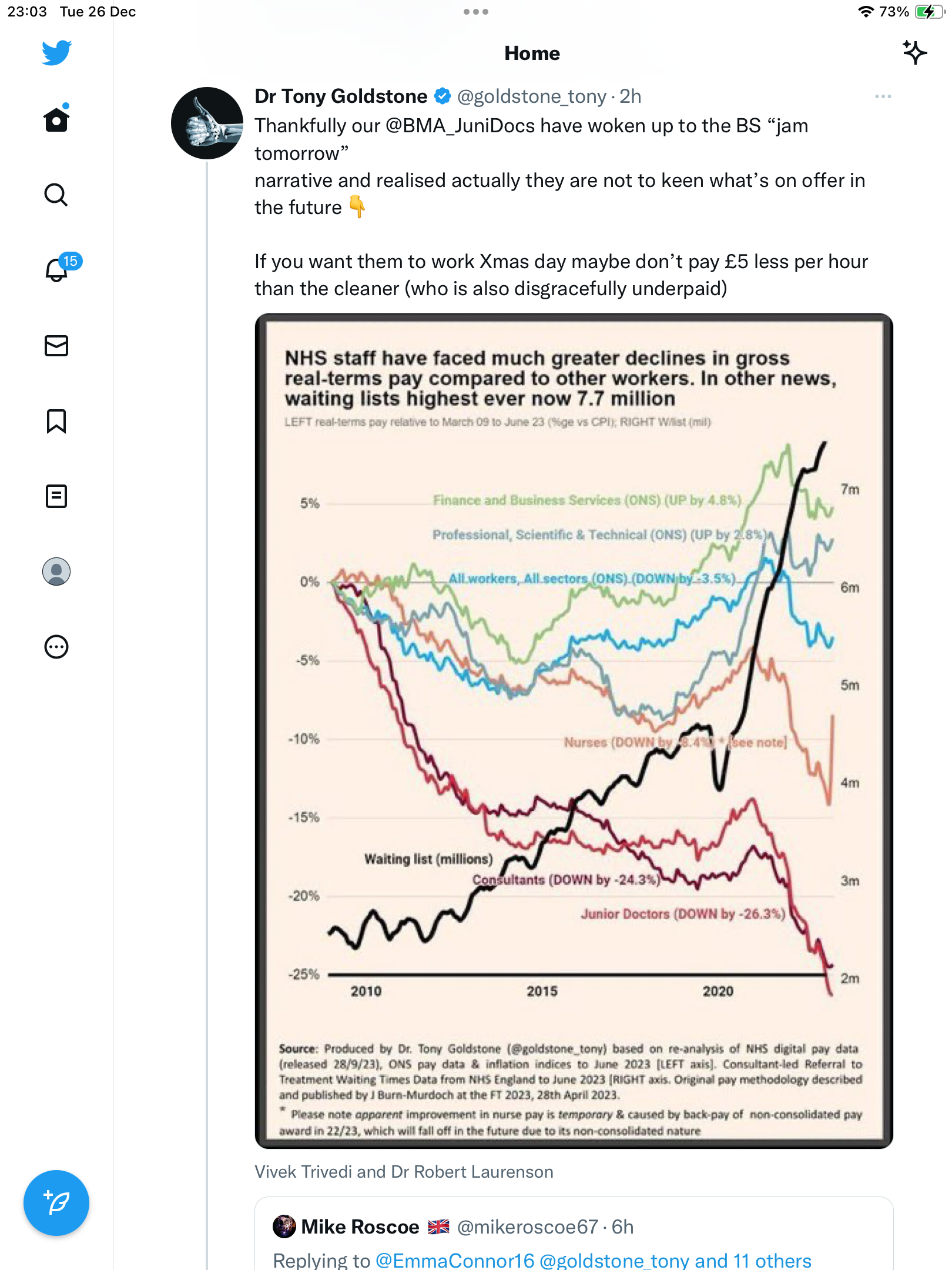The height and width of the screenshot is (1270, 952).
Task: Open Dr Tony Goldstone's profile picture
Action: (x=207, y=123)
